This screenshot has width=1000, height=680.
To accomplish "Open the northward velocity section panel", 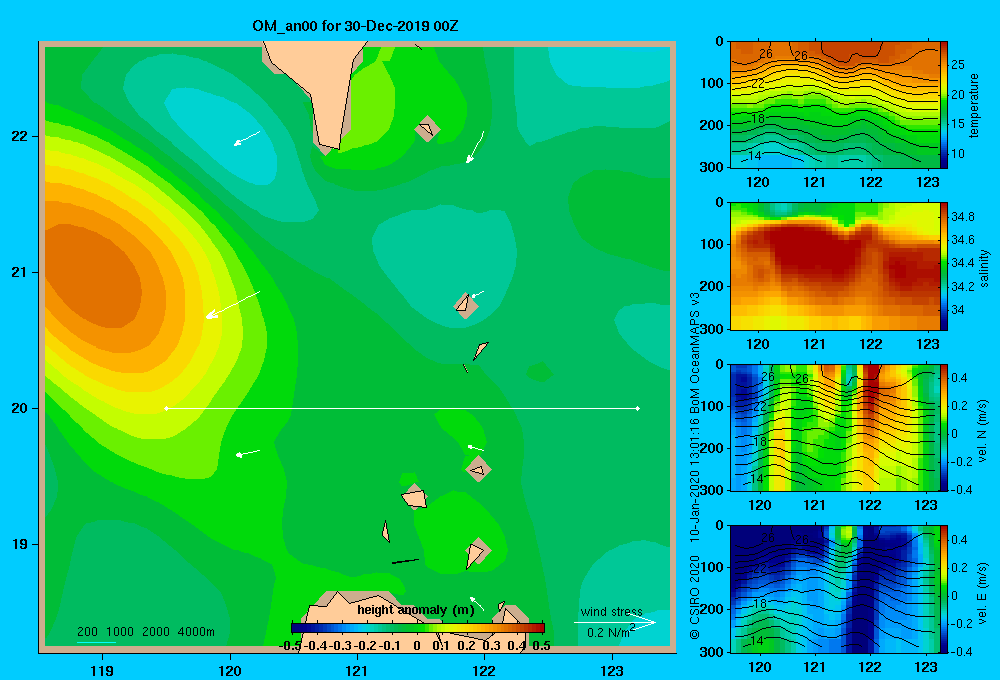I will point(834,427).
